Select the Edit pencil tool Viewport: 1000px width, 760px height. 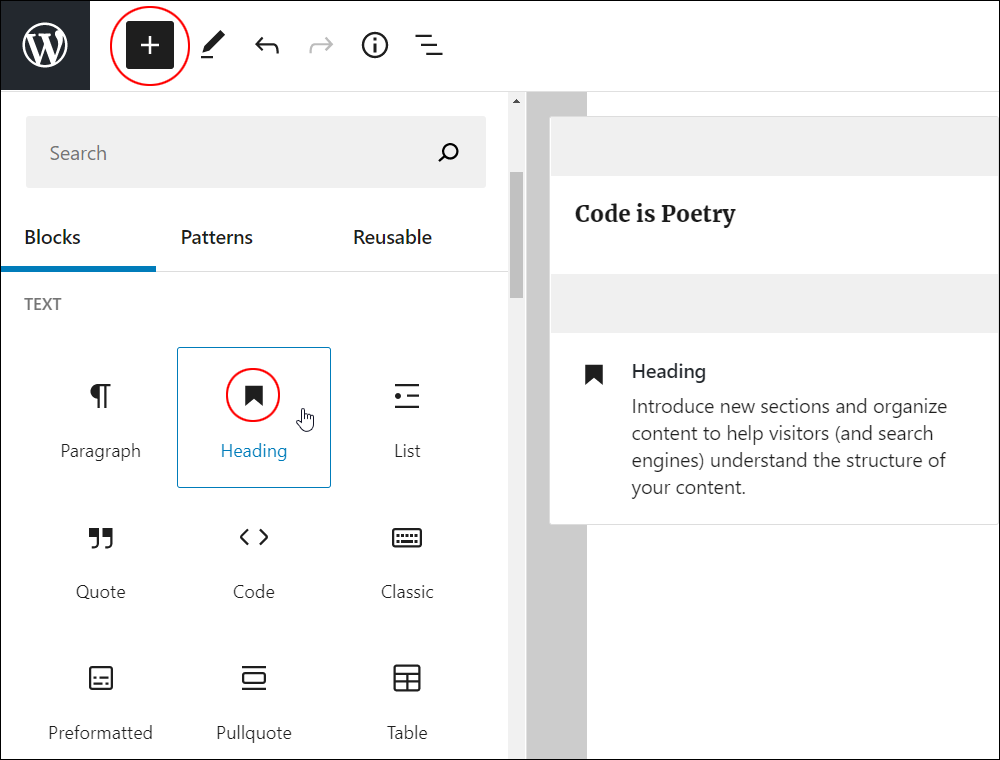(x=213, y=45)
